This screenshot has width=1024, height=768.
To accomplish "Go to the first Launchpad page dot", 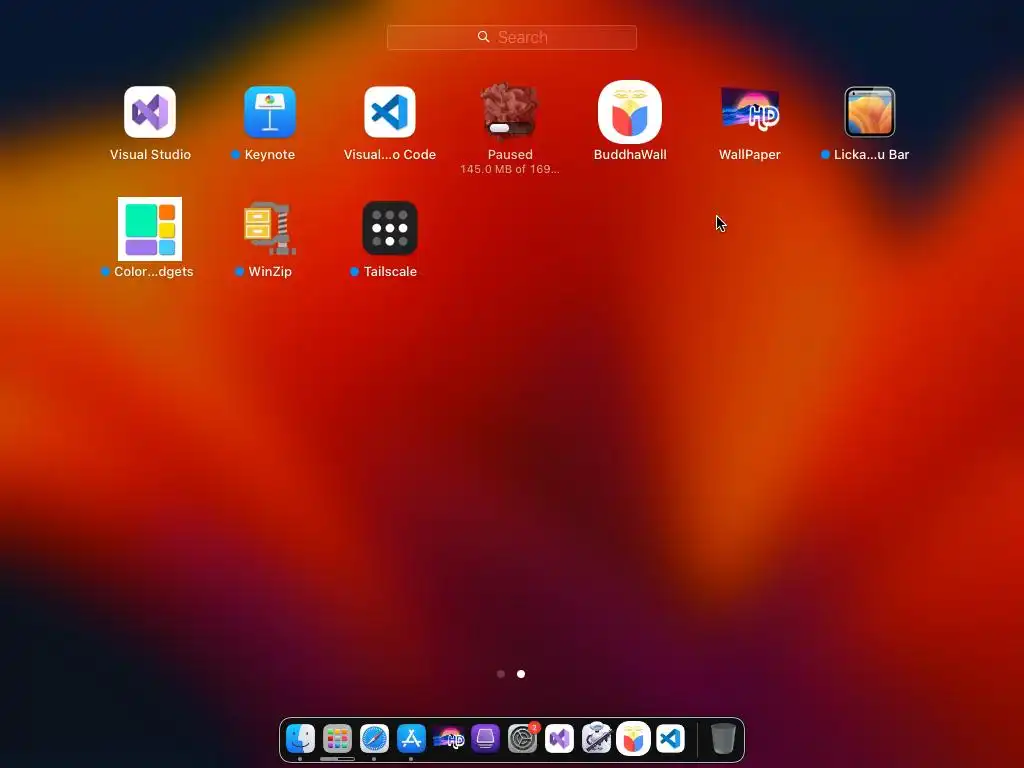I will pyautogui.click(x=501, y=674).
